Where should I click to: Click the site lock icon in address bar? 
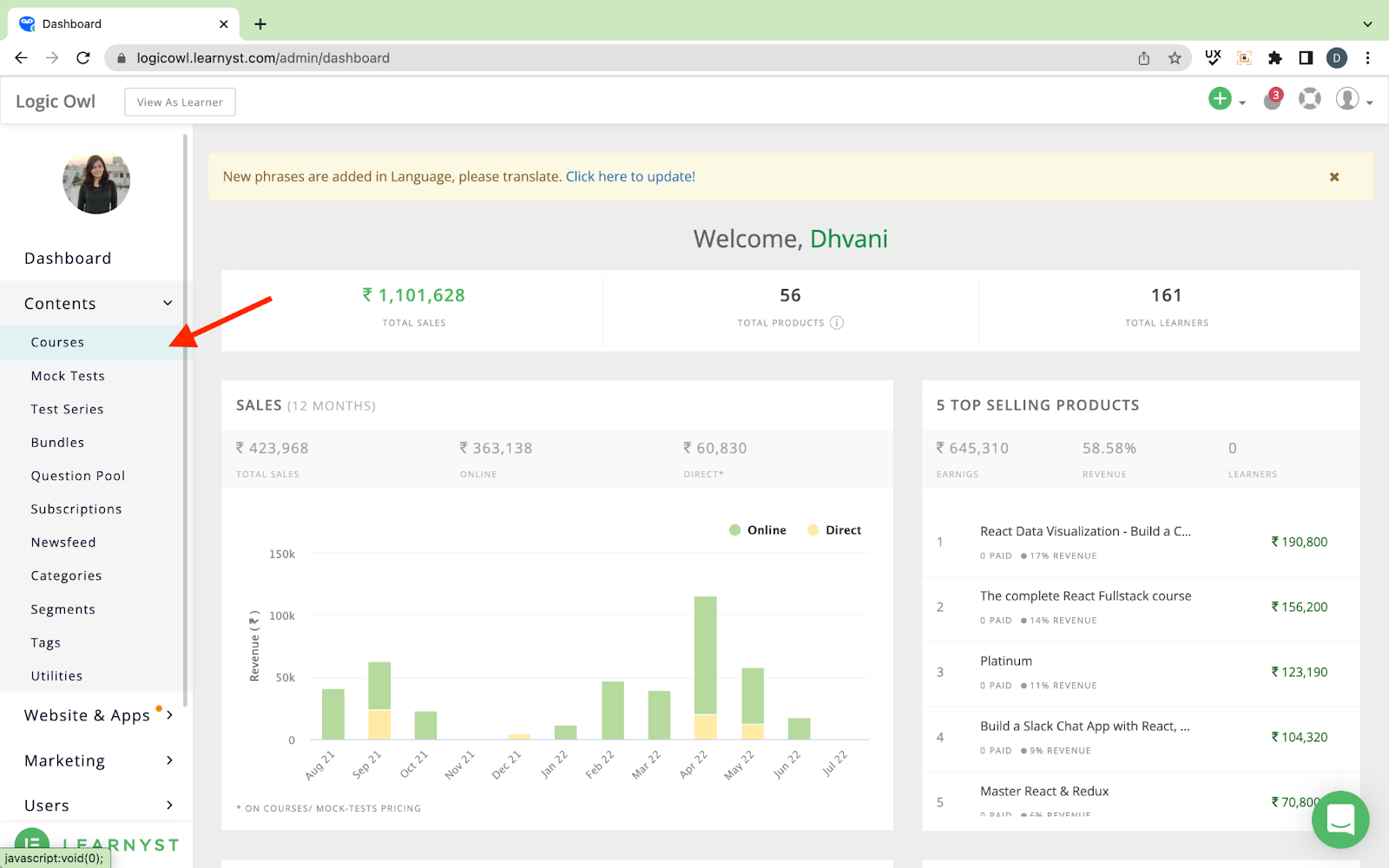(x=122, y=58)
